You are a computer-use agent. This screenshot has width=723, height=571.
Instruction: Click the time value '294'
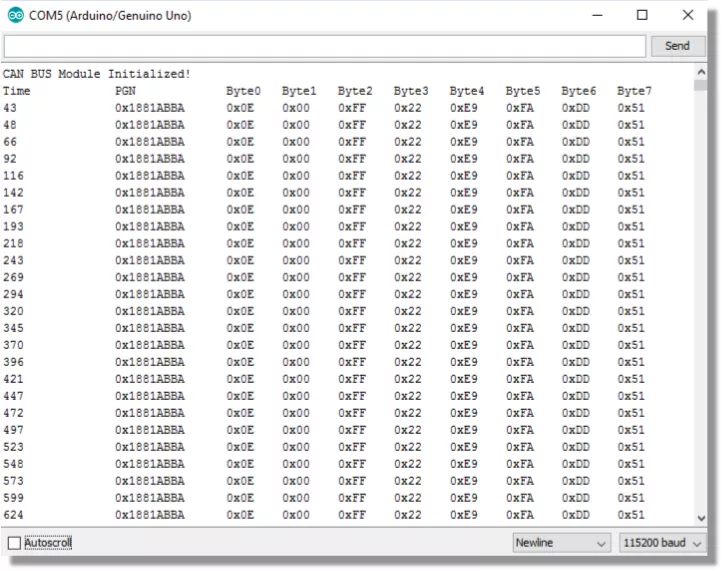(13, 294)
